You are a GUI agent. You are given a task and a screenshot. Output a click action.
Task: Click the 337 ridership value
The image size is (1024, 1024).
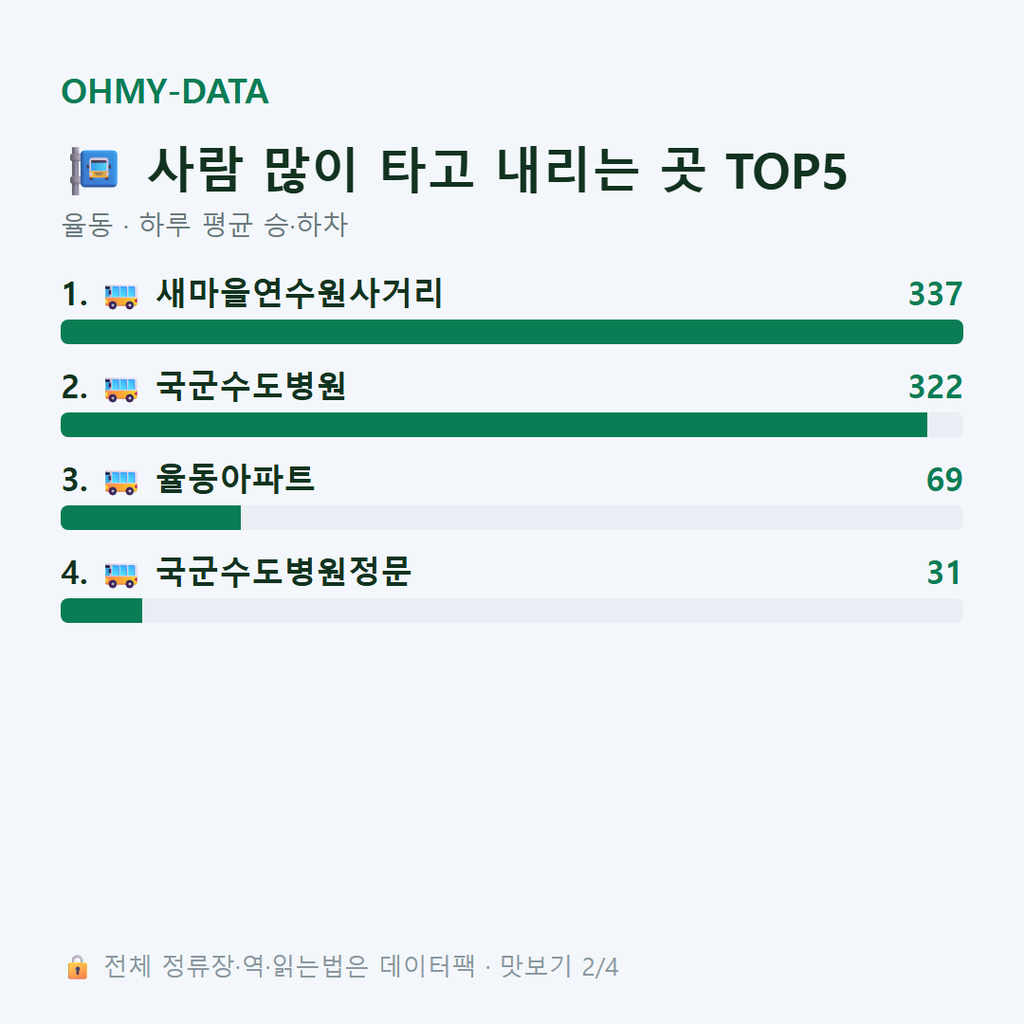[x=935, y=294]
